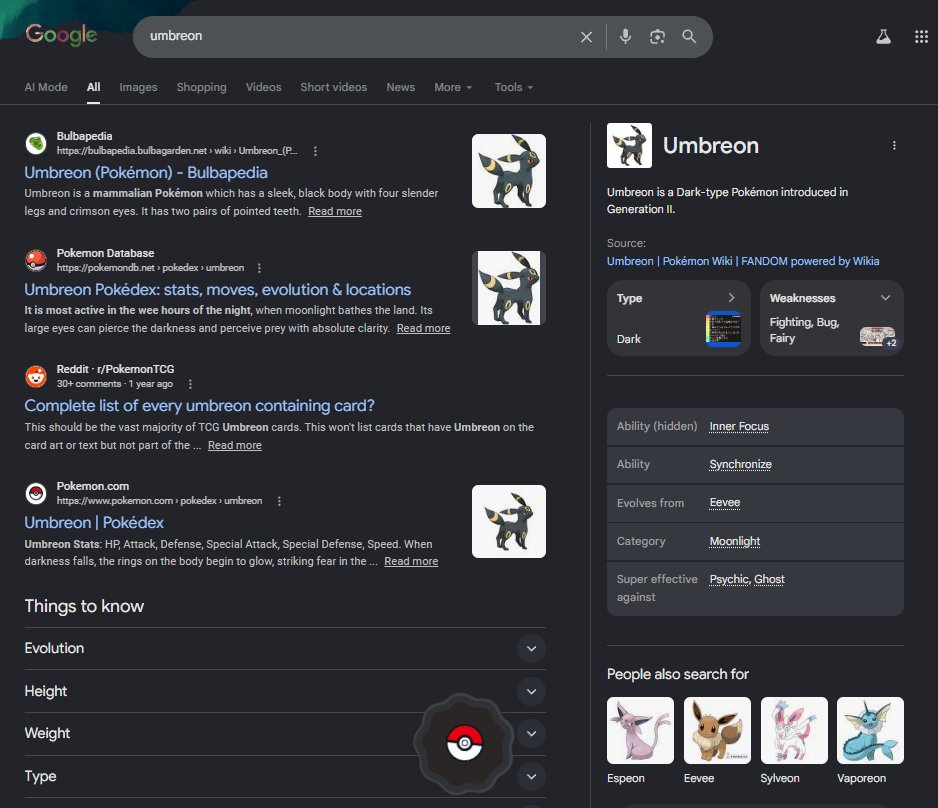Viewport: 938px width, 808px height.
Task: Open Google apps grid icon
Action: pos(921,37)
